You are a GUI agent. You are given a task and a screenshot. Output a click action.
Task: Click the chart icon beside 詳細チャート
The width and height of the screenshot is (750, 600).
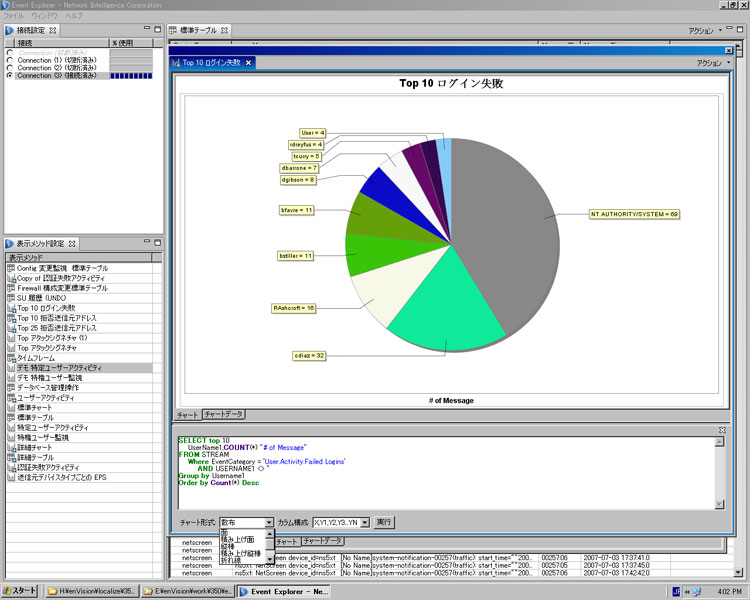click(11, 448)
